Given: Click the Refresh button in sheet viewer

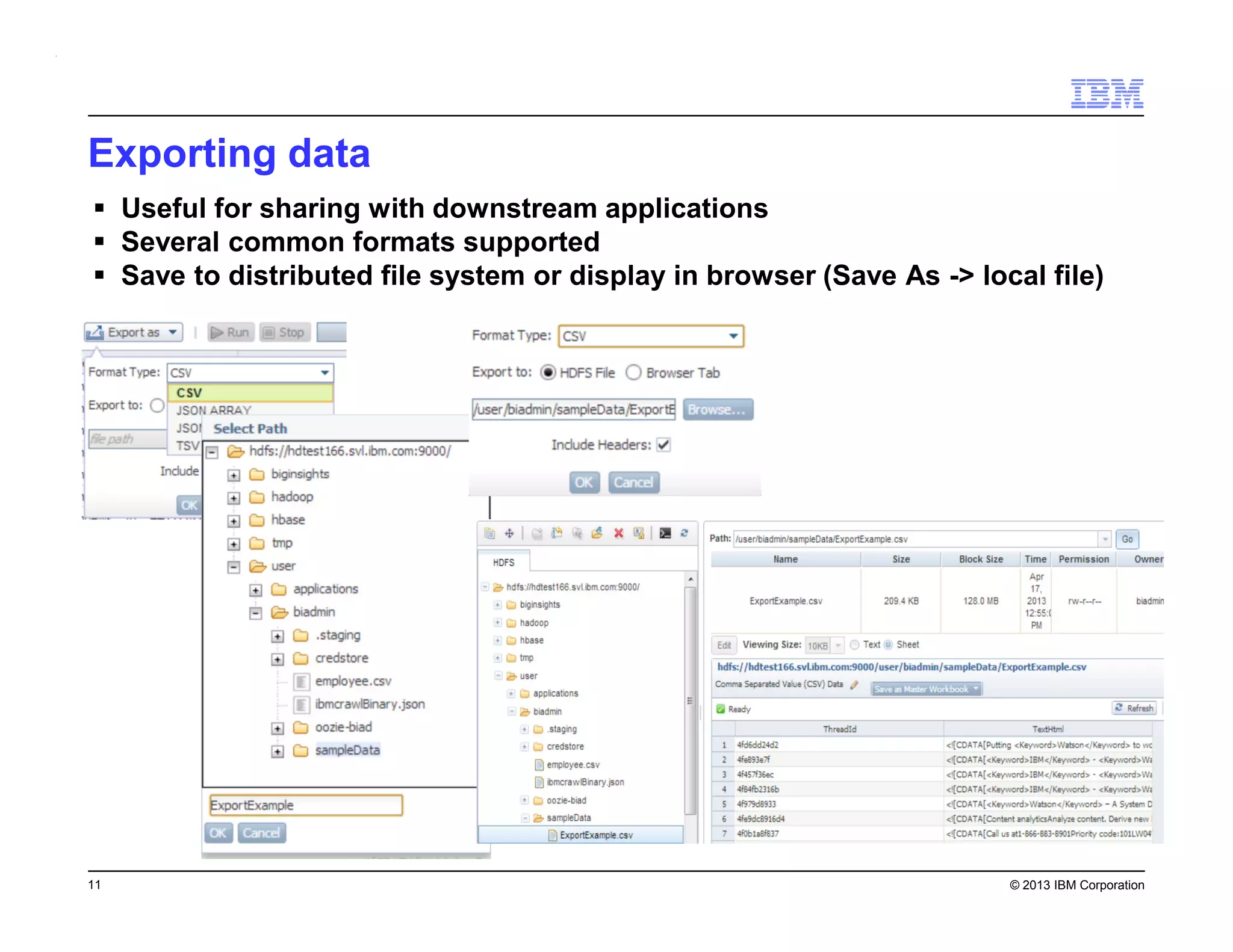Looking at the screenshot, I should click(1134, 708).
